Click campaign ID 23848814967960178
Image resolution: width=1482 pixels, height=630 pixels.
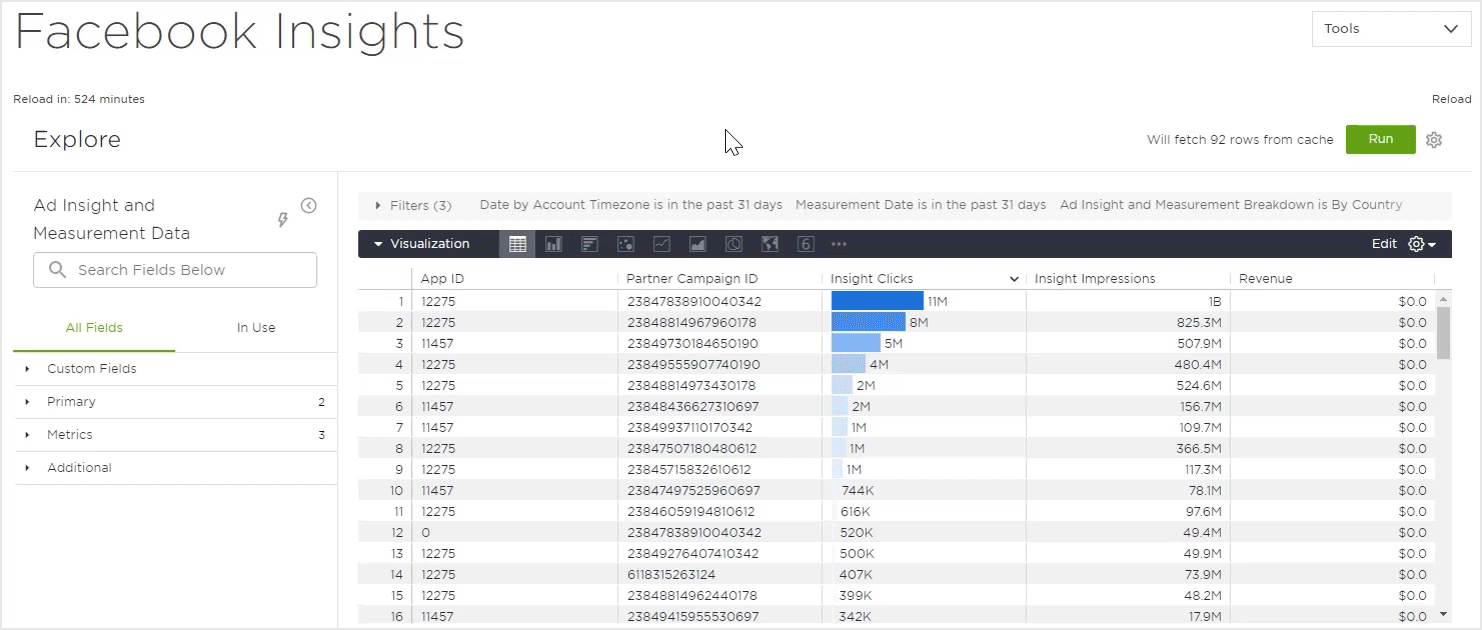click(x=692, y=322)
